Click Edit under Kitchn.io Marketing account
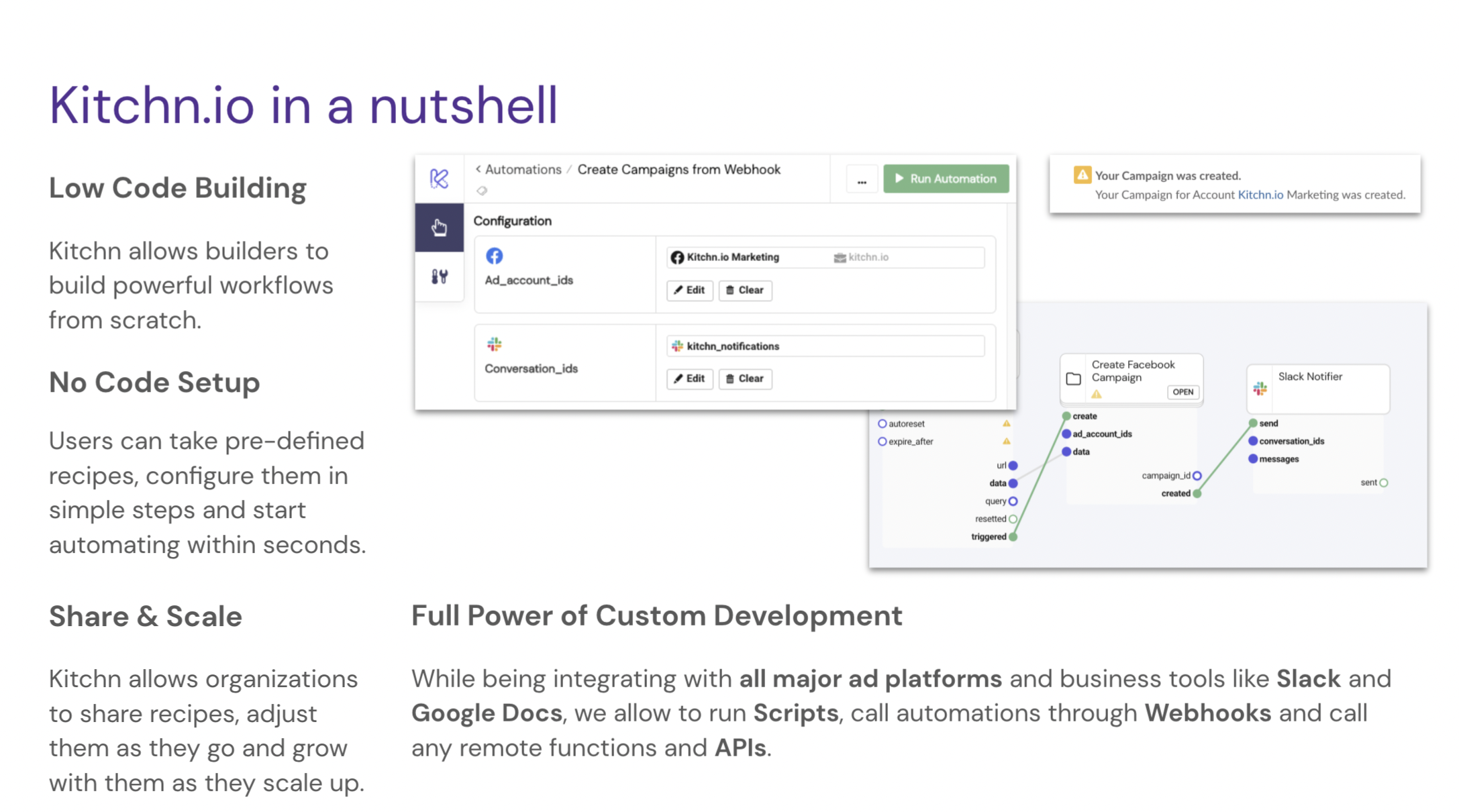 point(689,290)
